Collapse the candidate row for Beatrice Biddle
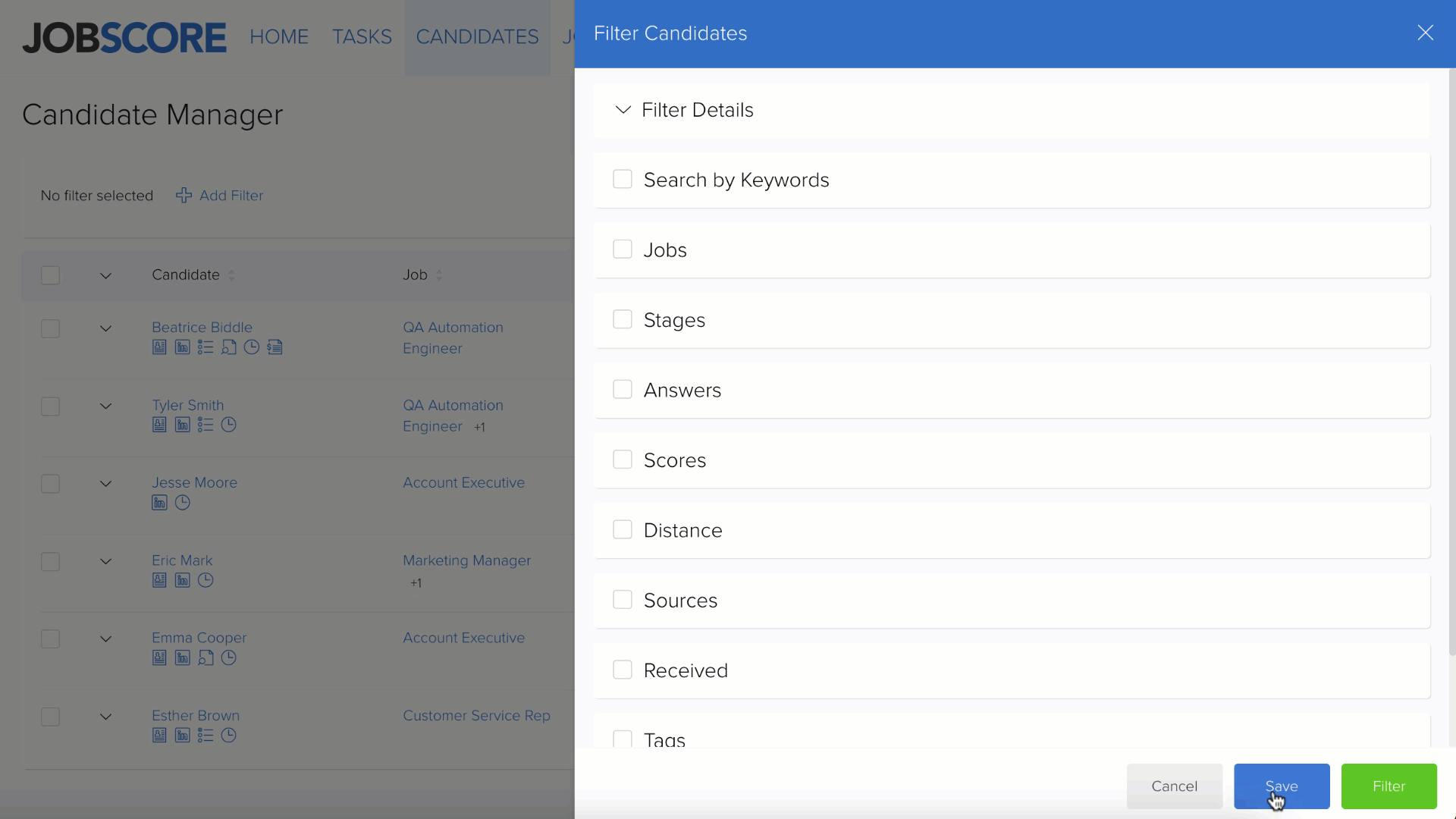 point(103,328)
